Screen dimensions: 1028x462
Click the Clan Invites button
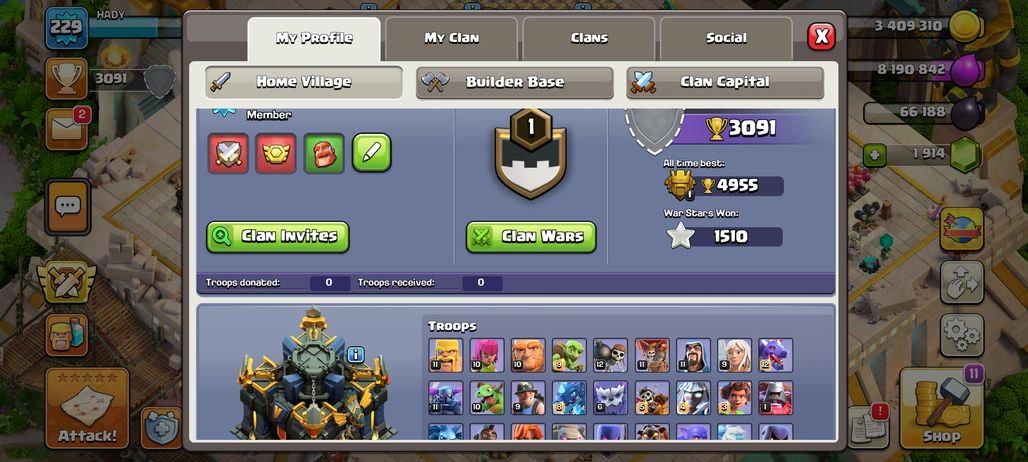277,237
